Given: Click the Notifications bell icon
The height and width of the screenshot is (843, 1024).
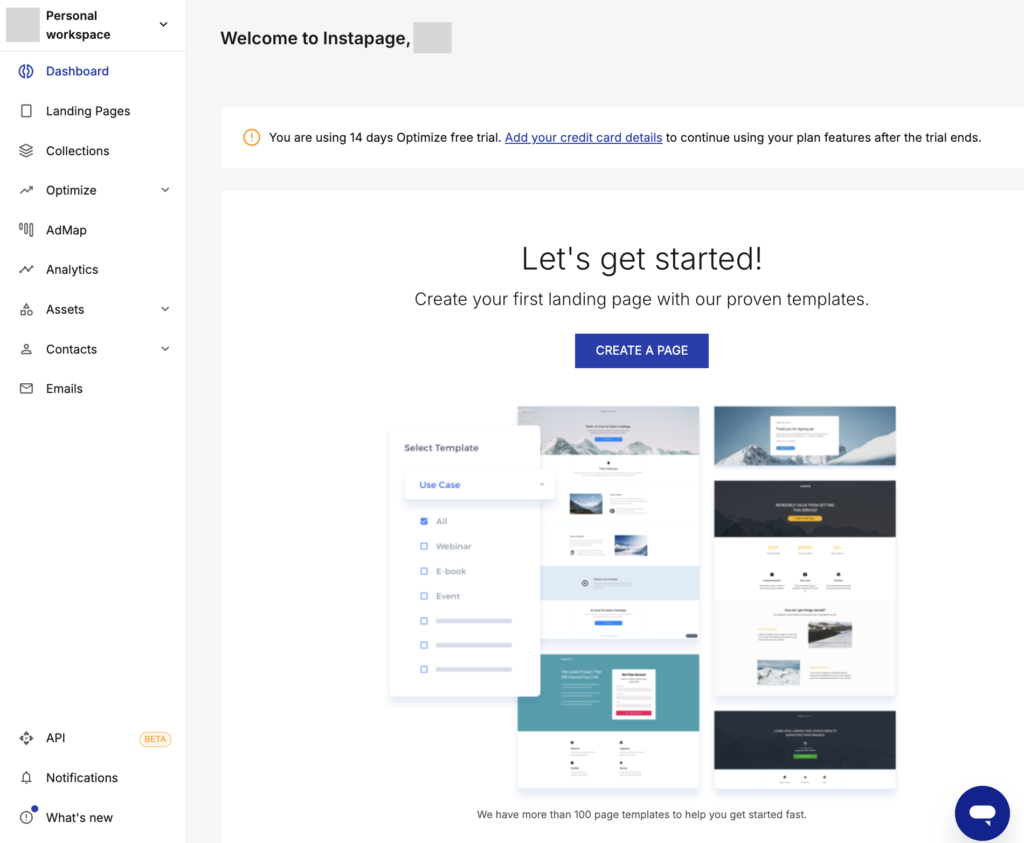Looking at the screenshot, I should pos(26,778).
